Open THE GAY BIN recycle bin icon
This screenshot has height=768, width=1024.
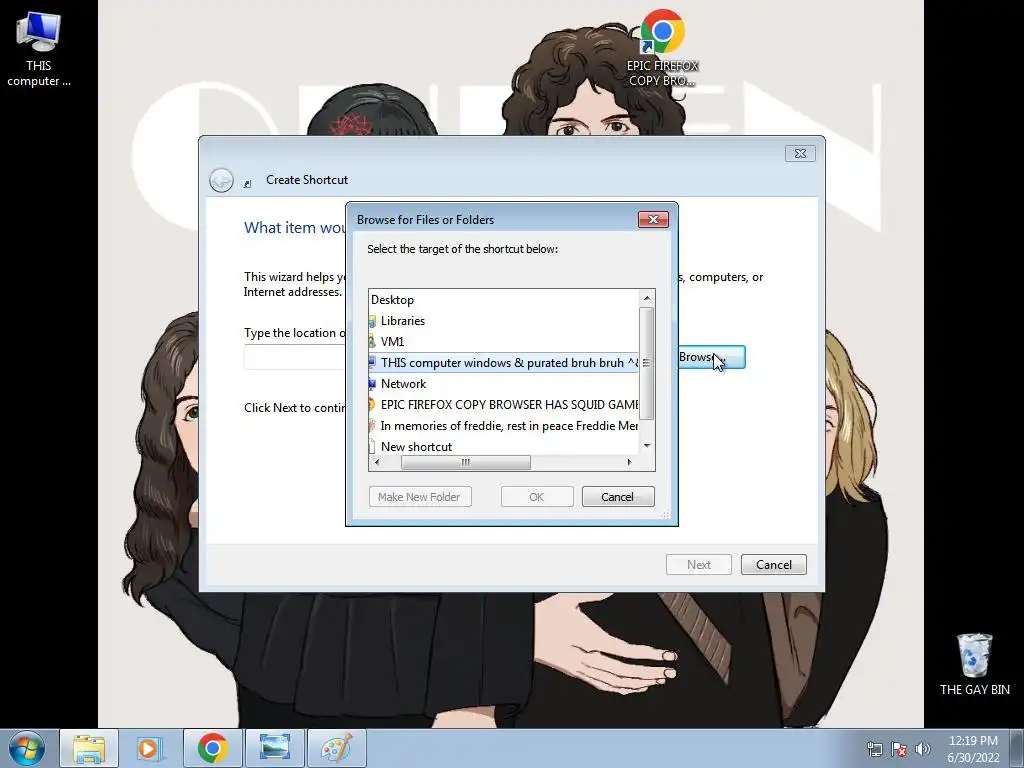tap(974, 664)
